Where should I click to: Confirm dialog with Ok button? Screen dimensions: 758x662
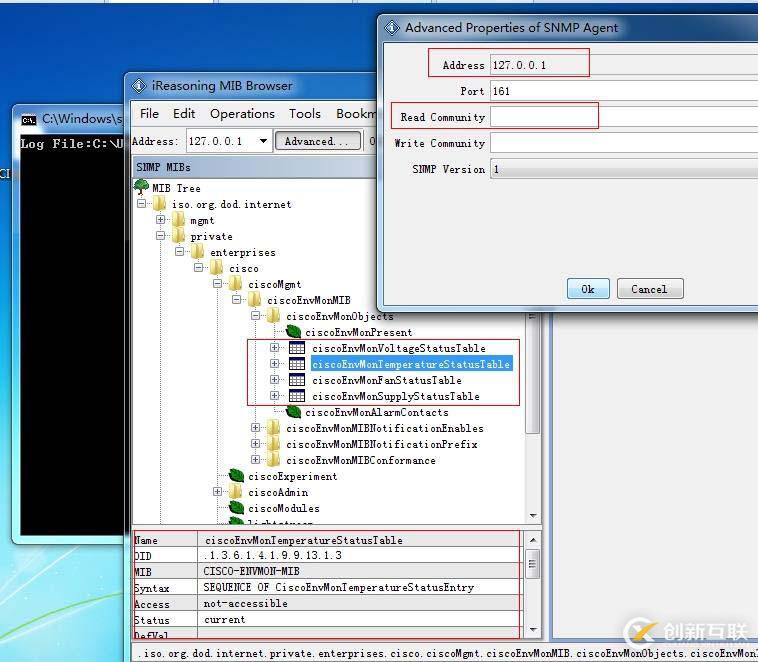pos(588,289)
